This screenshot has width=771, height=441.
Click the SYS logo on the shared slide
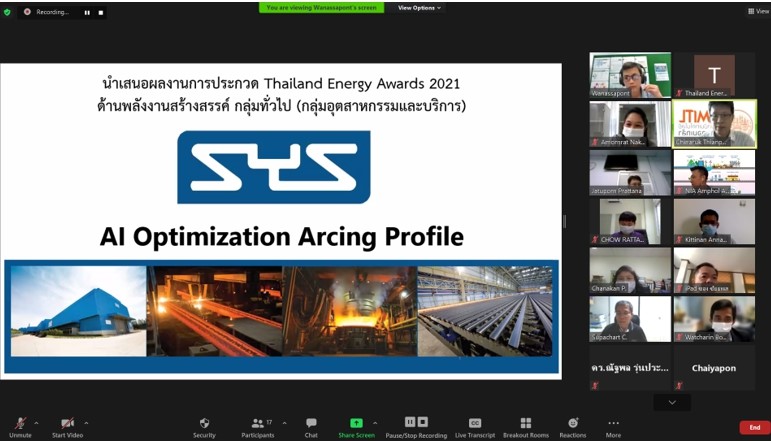click(274, 167)
